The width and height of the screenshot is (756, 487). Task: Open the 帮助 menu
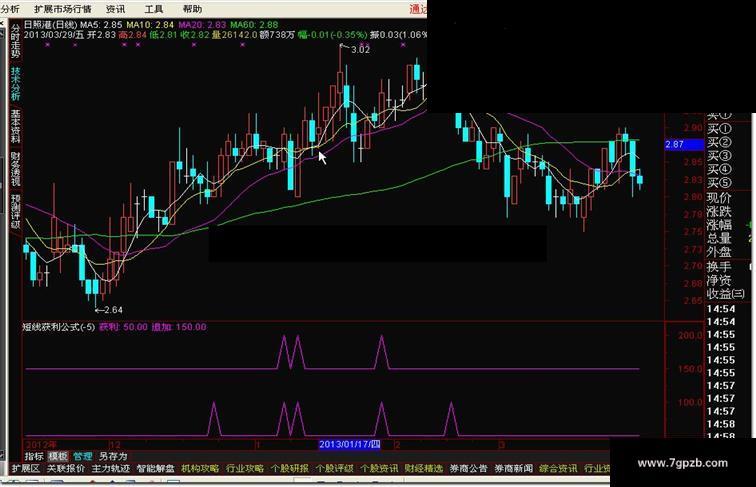[x=192, y=9]
